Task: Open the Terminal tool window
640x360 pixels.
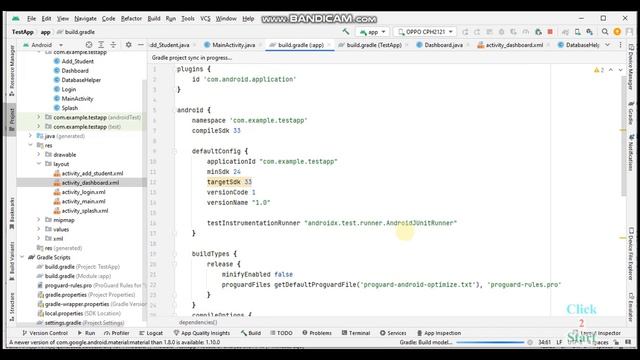Action: 356,333
